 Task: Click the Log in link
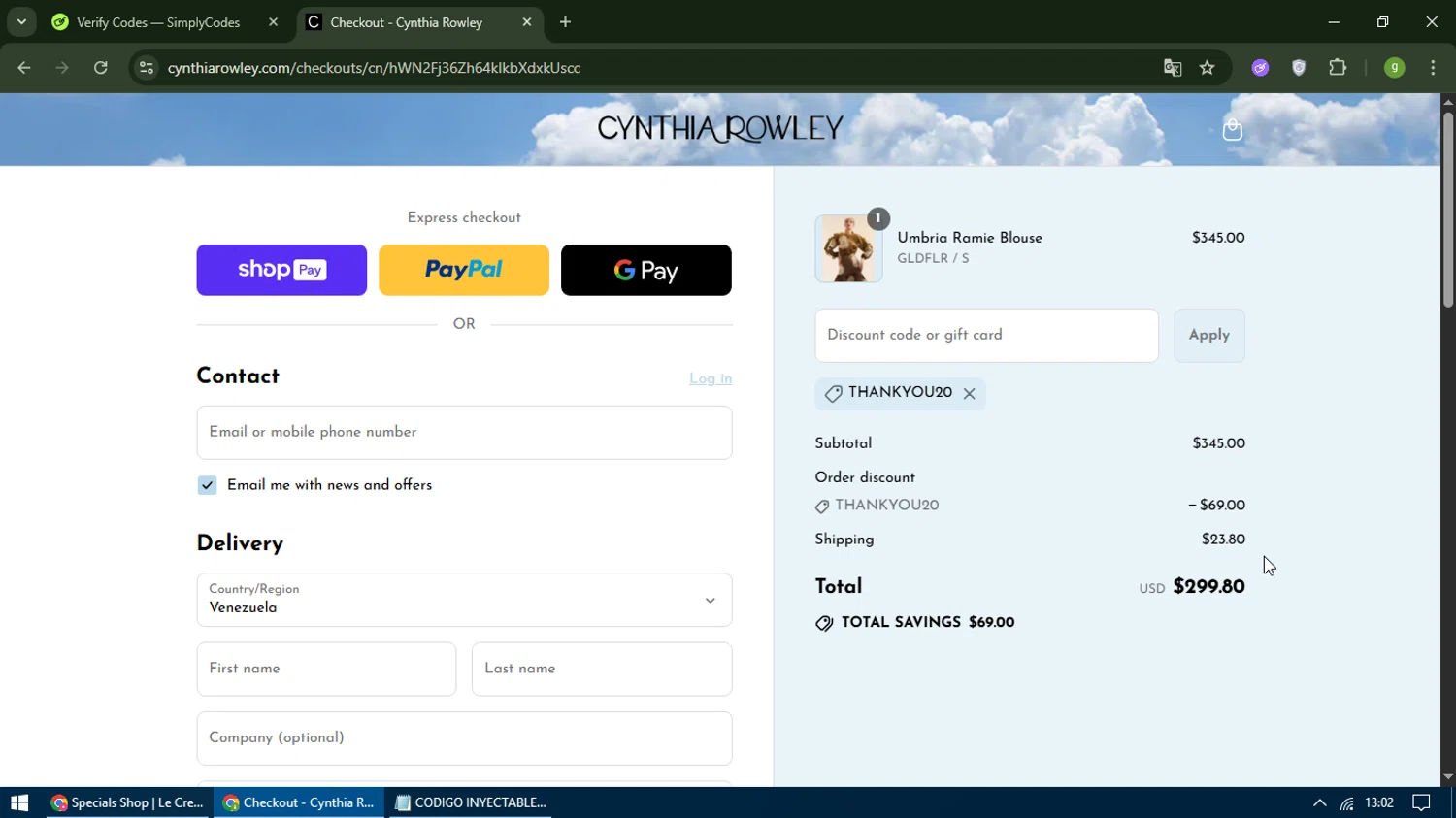(711, 378)
